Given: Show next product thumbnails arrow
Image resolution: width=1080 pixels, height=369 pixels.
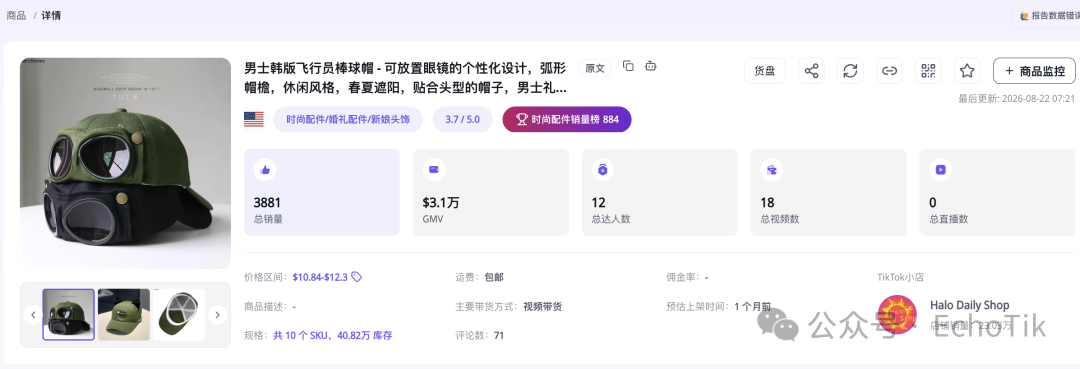Looking at the screenshot, I should click(x=218, y=315).
